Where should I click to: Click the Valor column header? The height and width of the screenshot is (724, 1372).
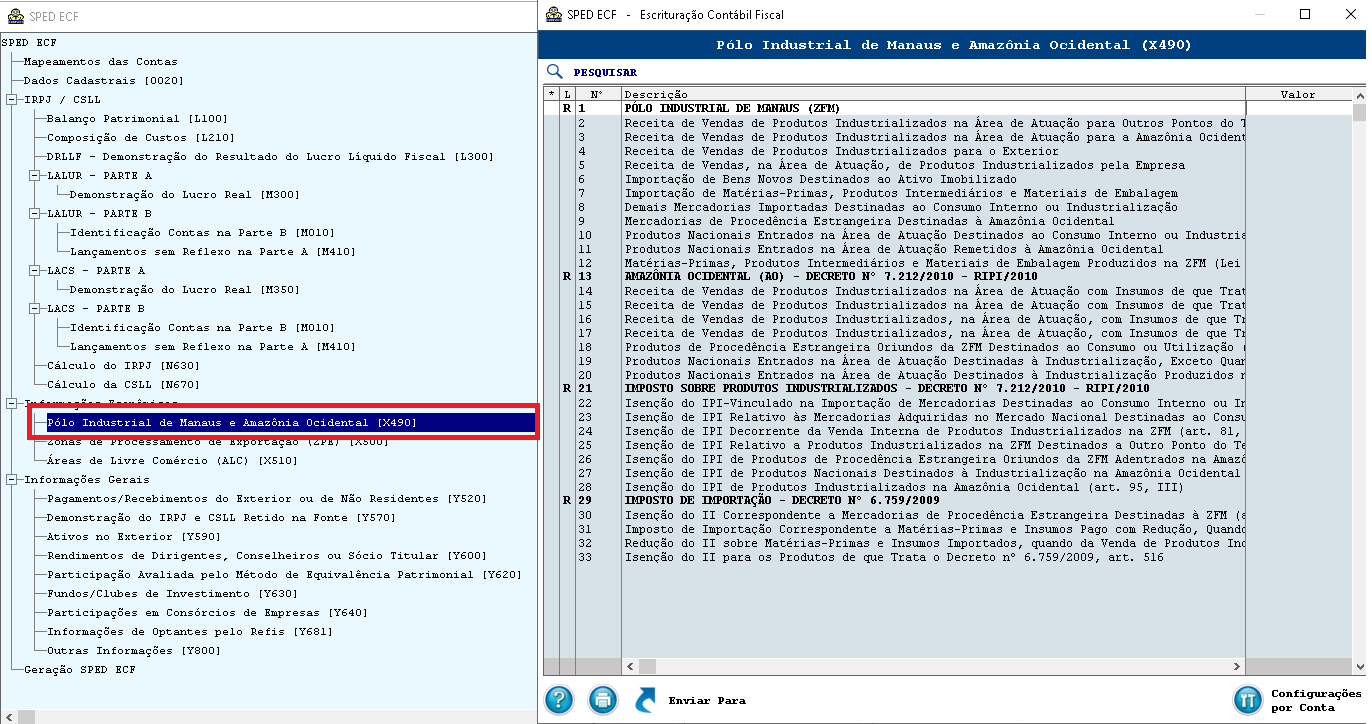click(x=1298, y=94)
